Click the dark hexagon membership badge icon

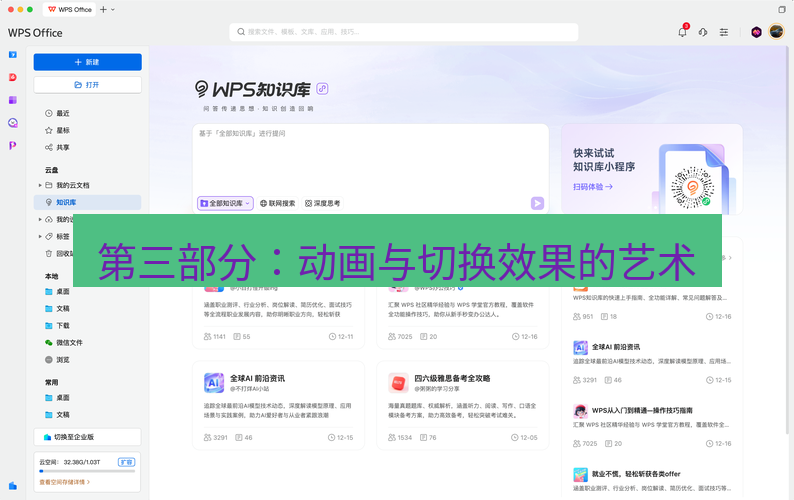pyautogui.click(x=756, y=32)
